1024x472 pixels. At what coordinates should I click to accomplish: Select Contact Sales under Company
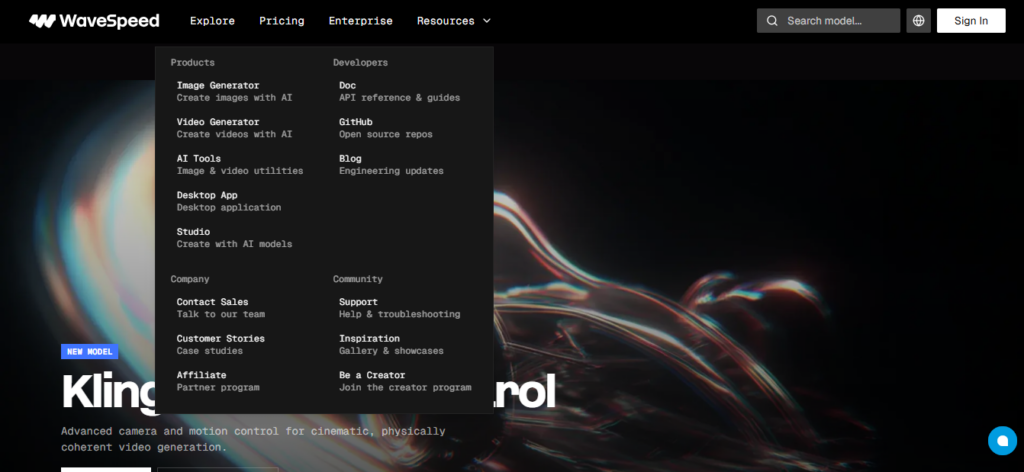(x=221, y=308)
